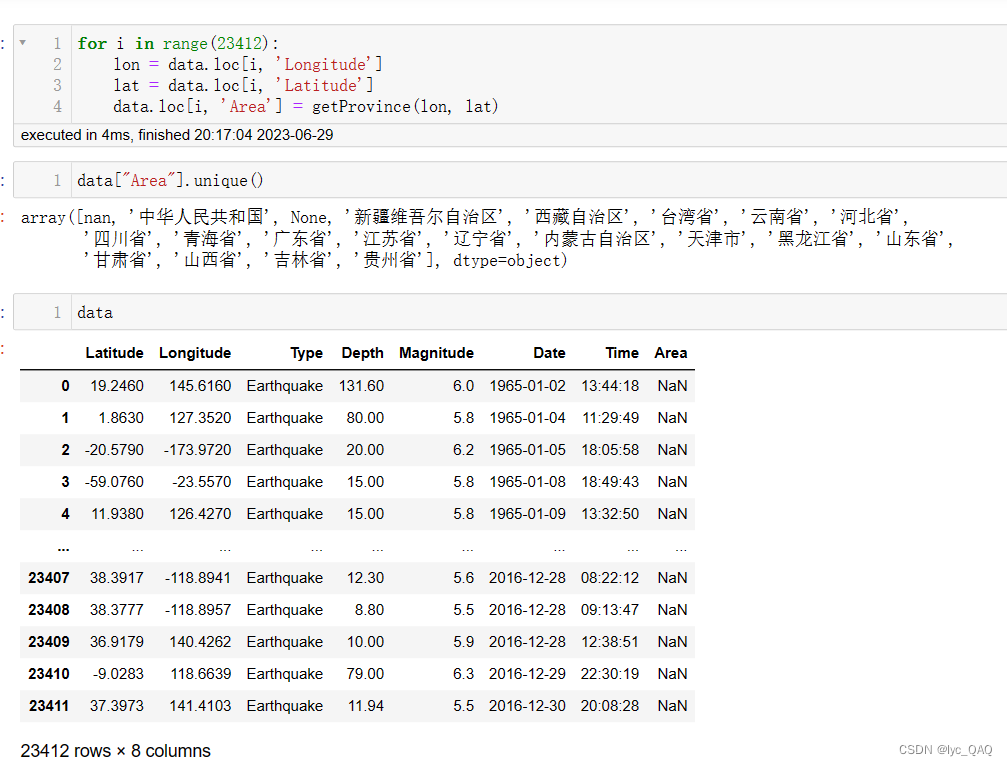Click time 13:44:18
The image size is (1007, 766).
pos(610,386)
